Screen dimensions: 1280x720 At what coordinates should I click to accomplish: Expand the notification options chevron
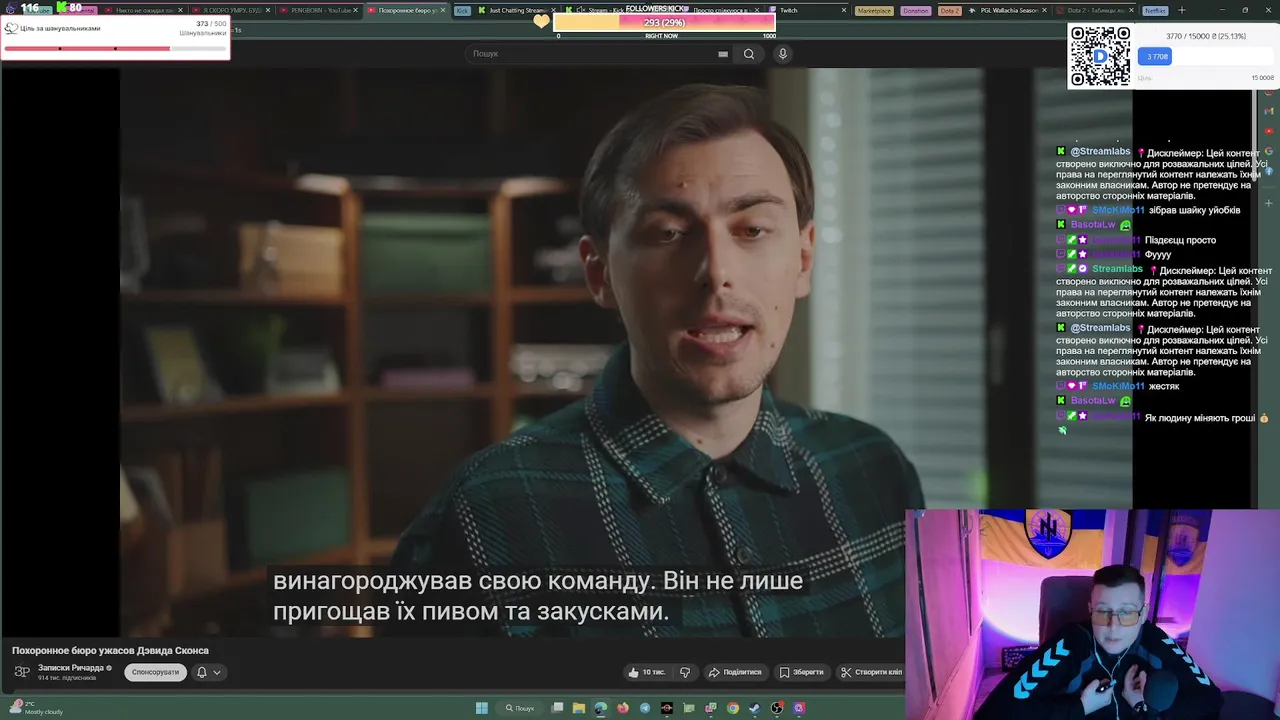[216, 672]
